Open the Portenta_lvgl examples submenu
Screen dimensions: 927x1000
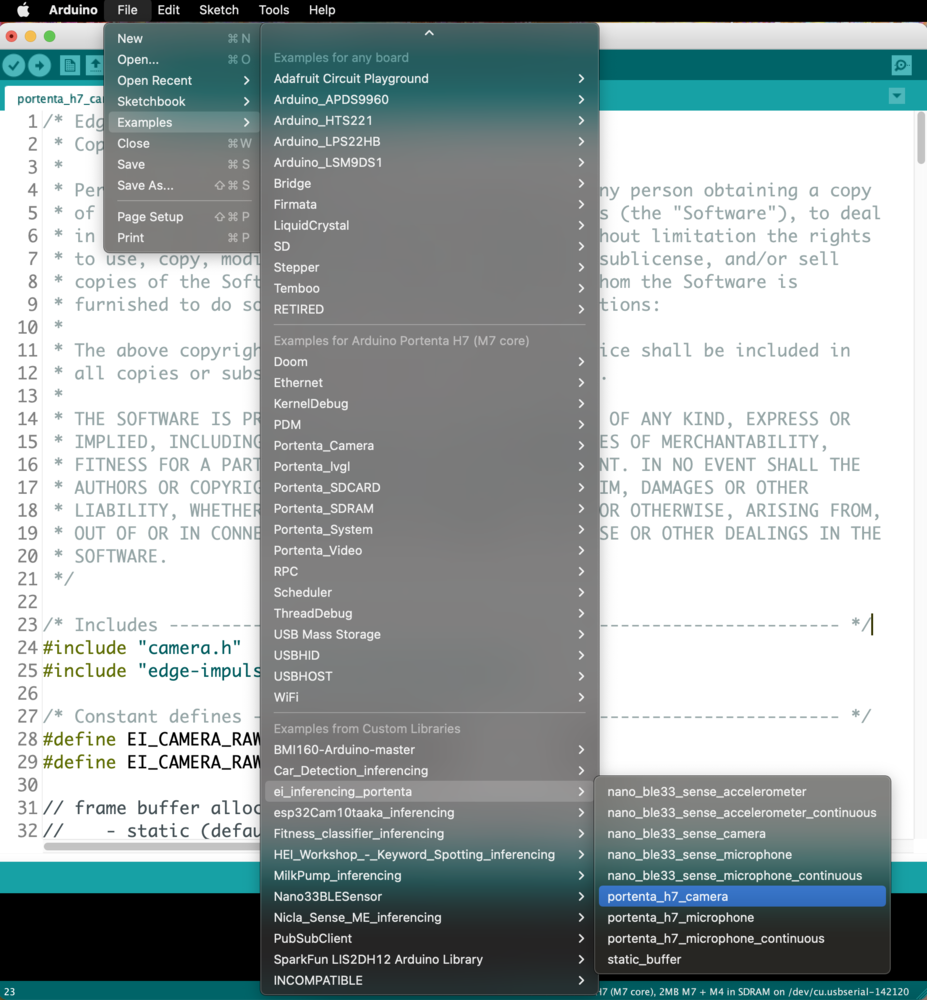[x=429, y=467]
